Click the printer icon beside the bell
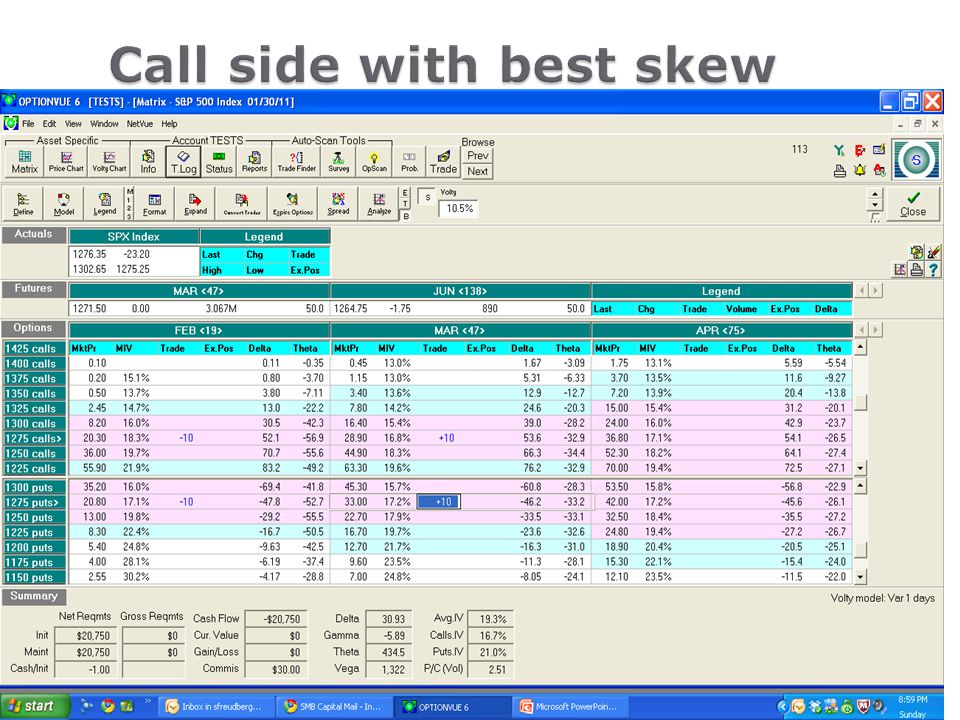This screenshot has width=960, height=720. pos(840,171)
